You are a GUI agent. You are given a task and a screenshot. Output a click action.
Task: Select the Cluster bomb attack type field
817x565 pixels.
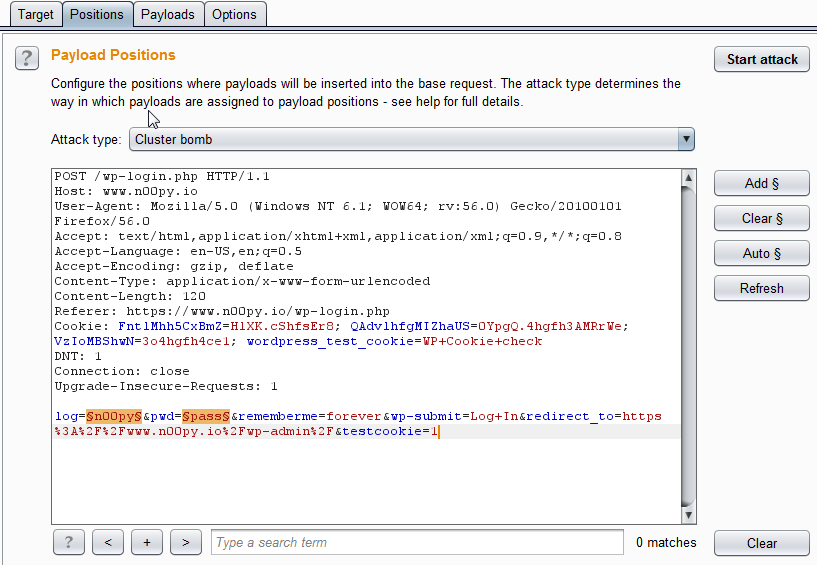click(x=412, y=139)
